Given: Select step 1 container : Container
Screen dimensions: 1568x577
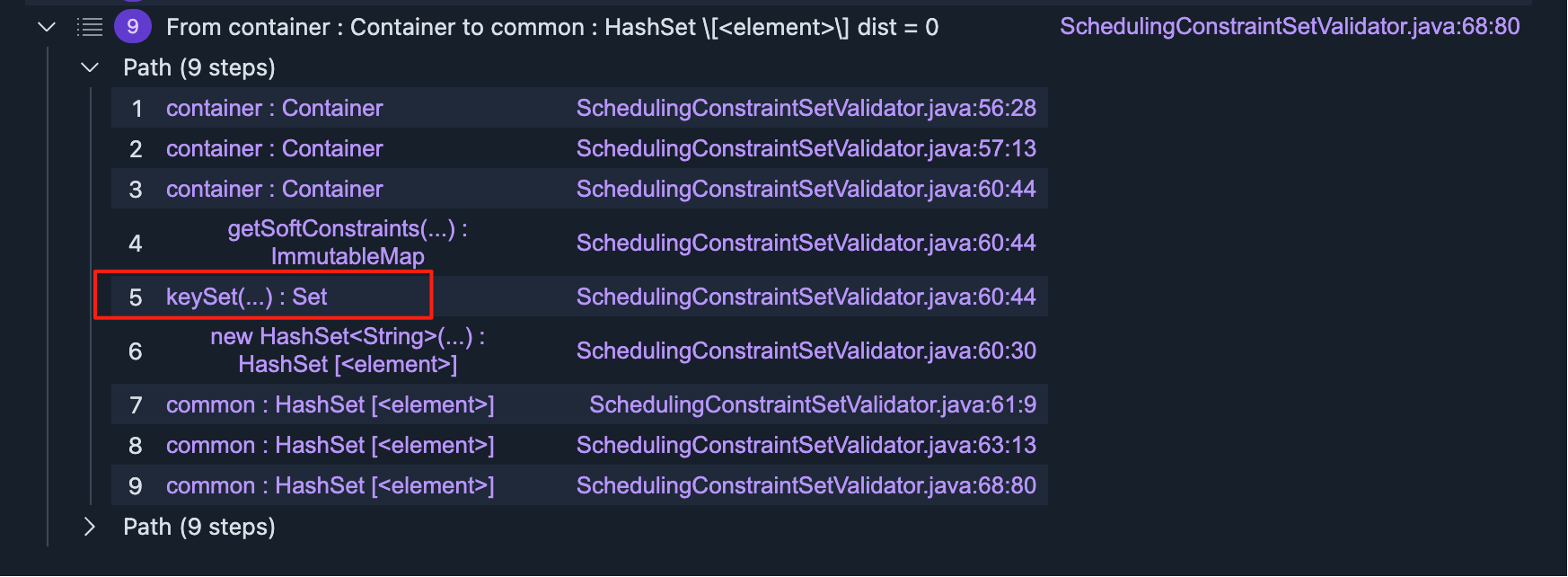Looking at the screenshot, I should pyautogui.click(x=274, y=109).
